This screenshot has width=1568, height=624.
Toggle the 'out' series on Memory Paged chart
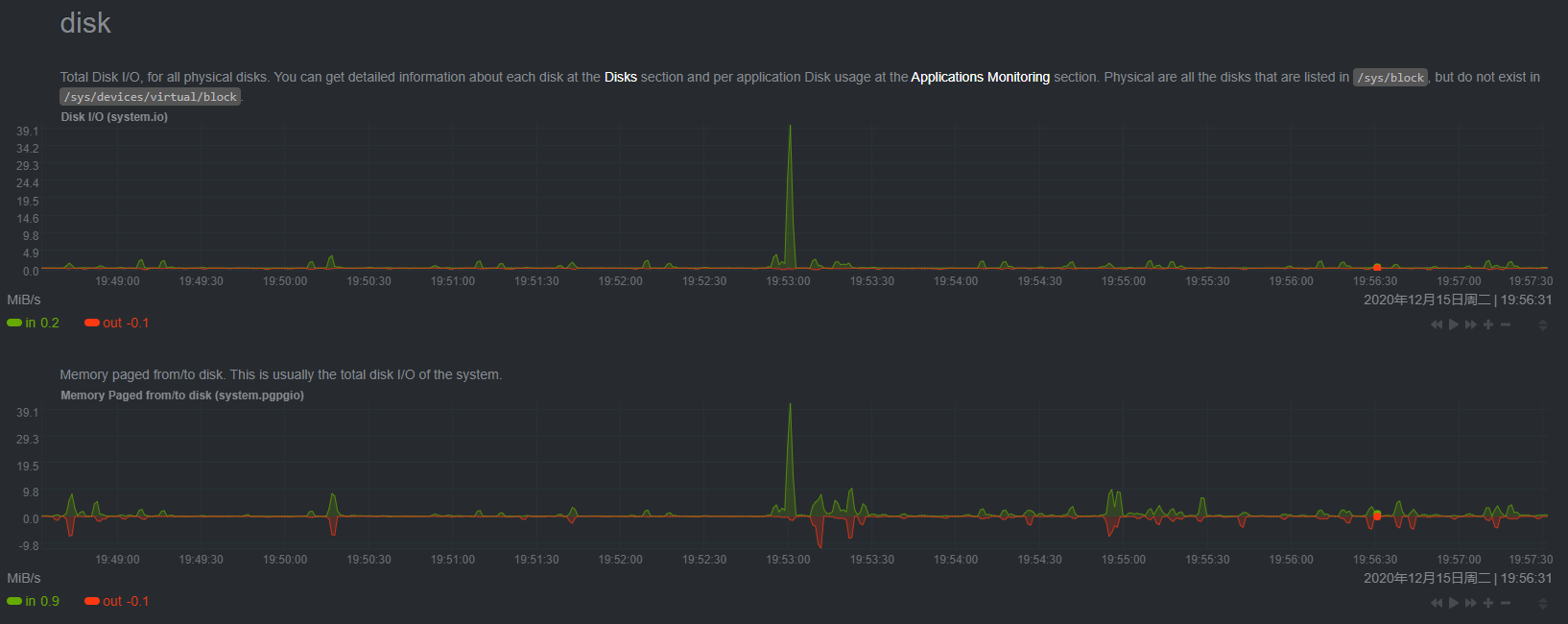click(117, 601)
